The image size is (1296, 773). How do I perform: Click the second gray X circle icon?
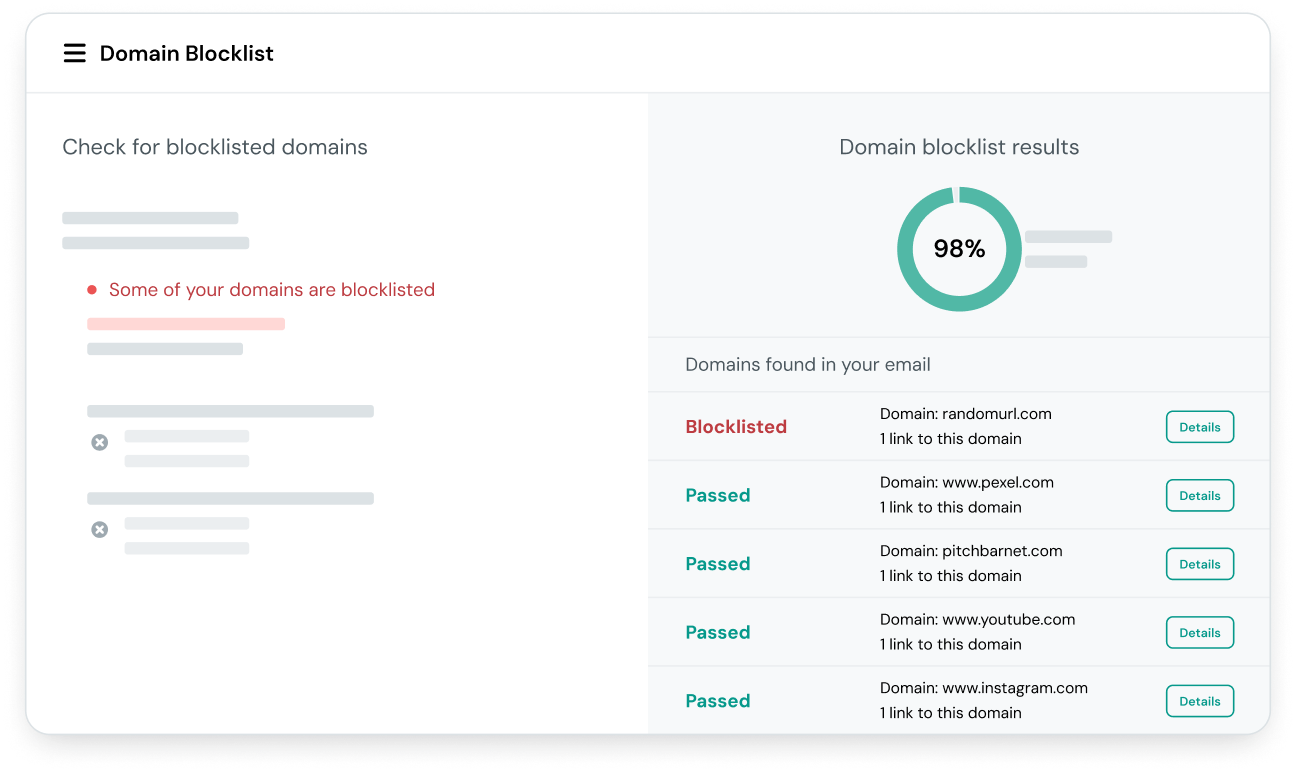100,529
